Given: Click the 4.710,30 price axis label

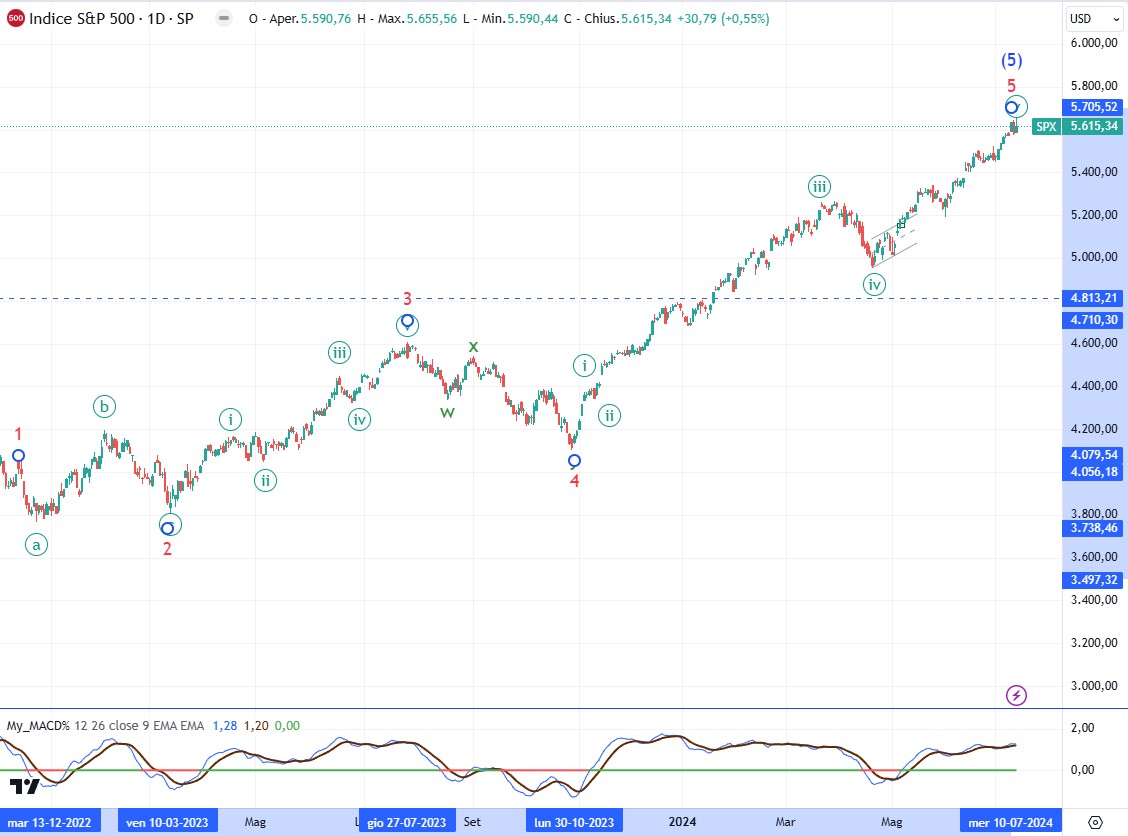Looking at the screenshot, I should (1093, 320).
